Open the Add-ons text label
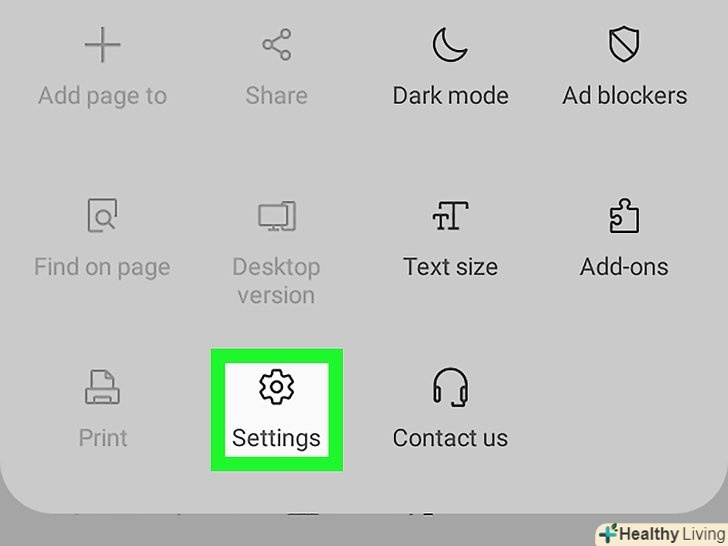 [624, 267]
